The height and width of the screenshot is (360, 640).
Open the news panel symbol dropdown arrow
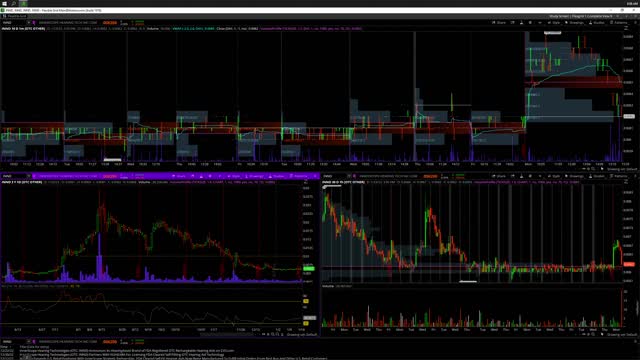[x=28, y=341]
